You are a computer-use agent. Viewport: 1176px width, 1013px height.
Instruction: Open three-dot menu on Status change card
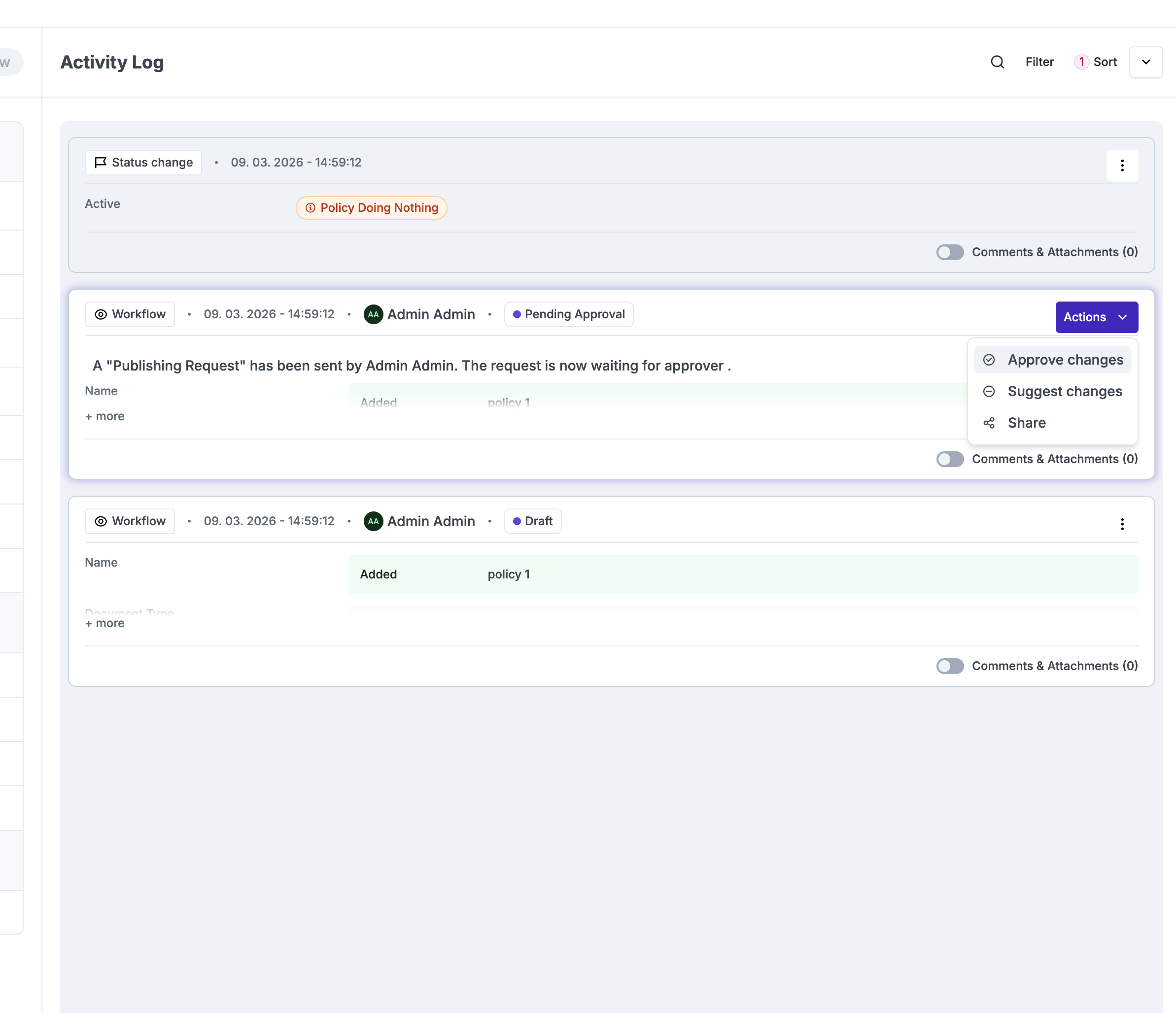click(x=1121, y=165)
